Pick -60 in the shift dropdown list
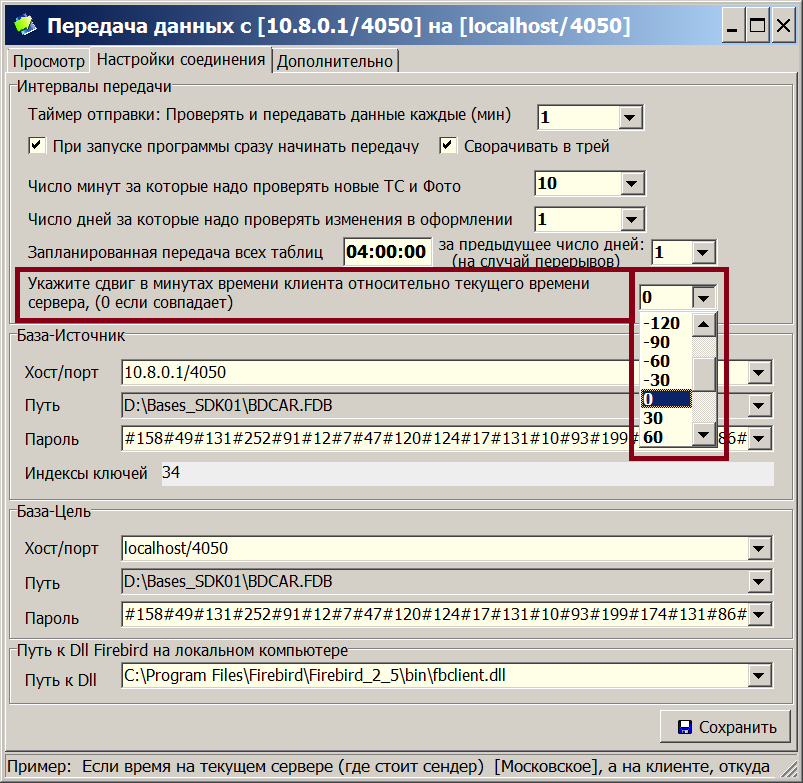 coord(658,361)
